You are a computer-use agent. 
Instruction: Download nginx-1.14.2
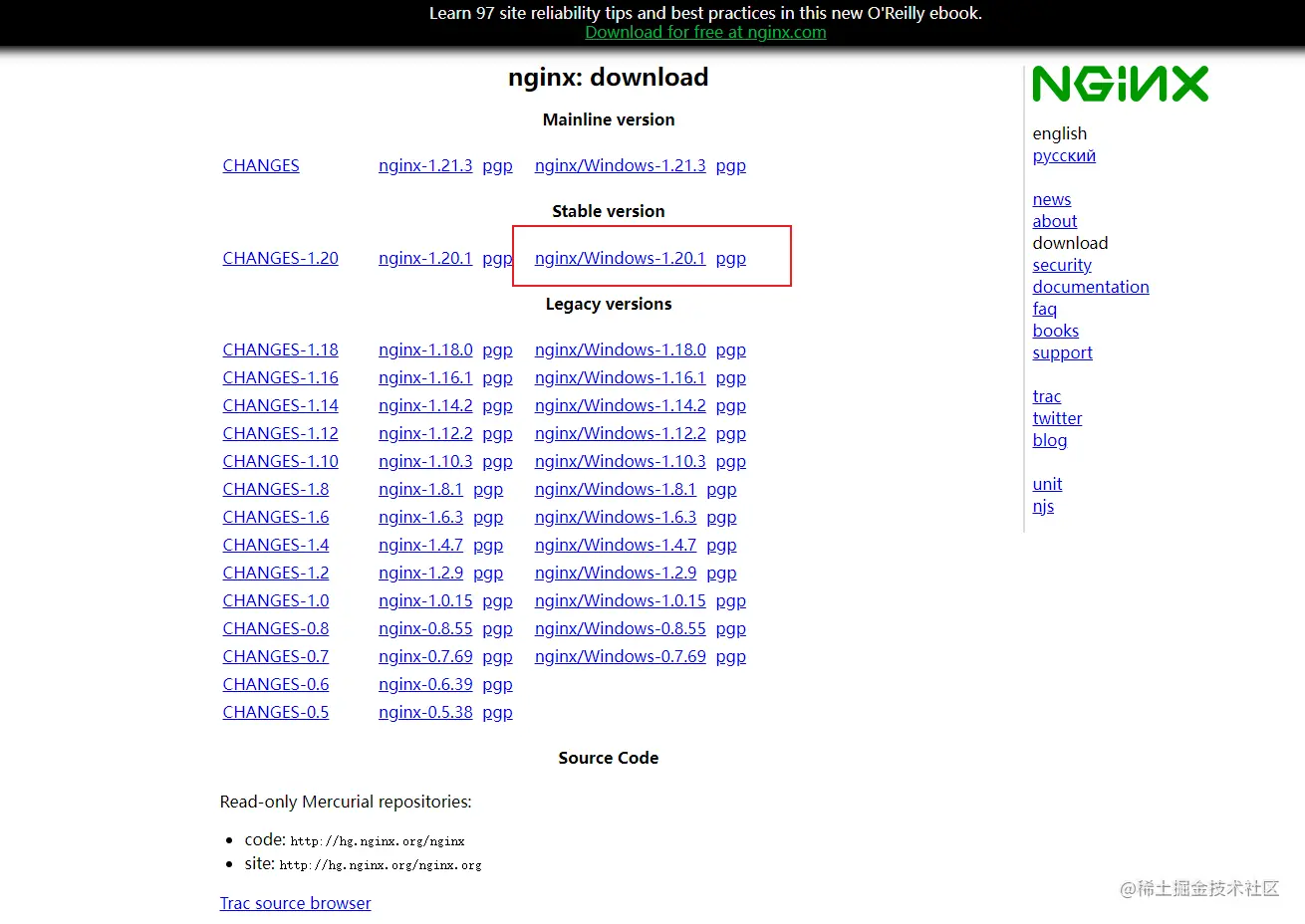click(425, 405)
